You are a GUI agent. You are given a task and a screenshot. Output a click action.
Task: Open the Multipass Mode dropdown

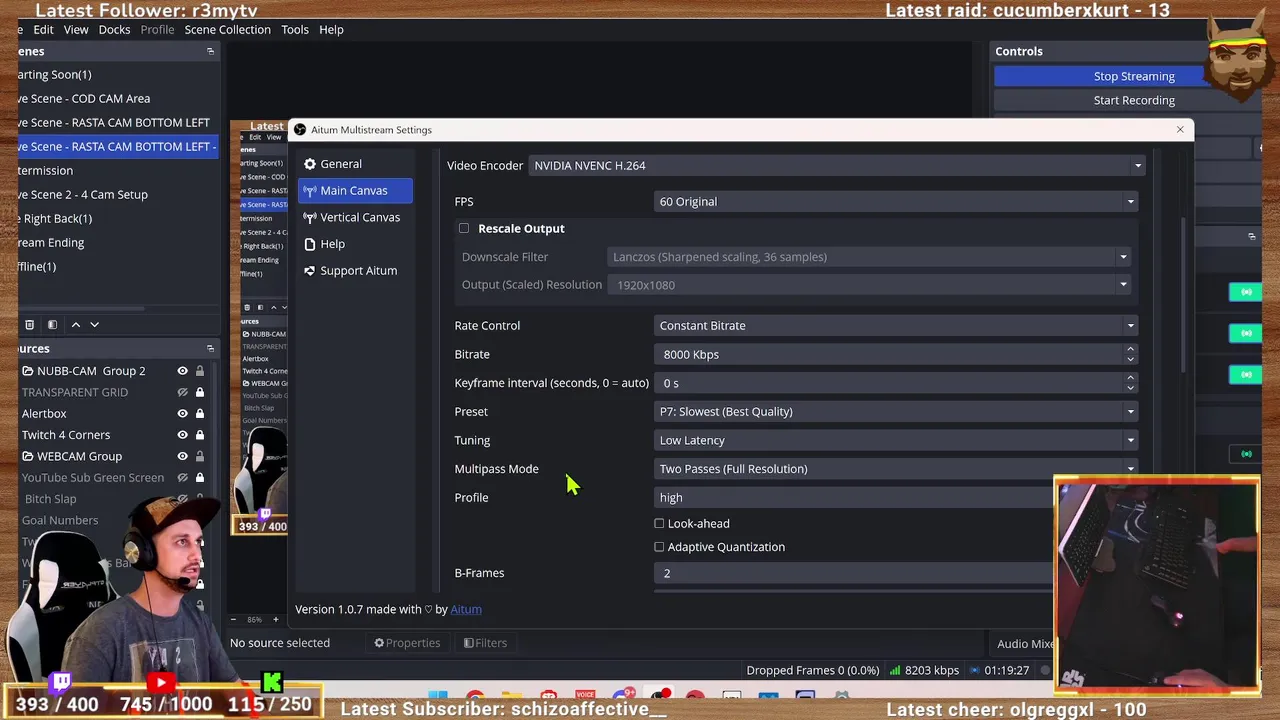896,468
